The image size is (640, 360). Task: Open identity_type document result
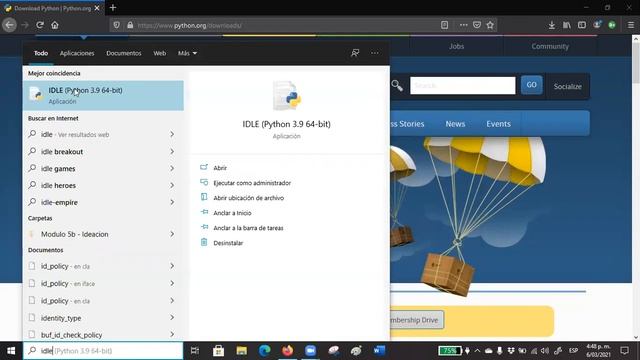tap(61, 318)
